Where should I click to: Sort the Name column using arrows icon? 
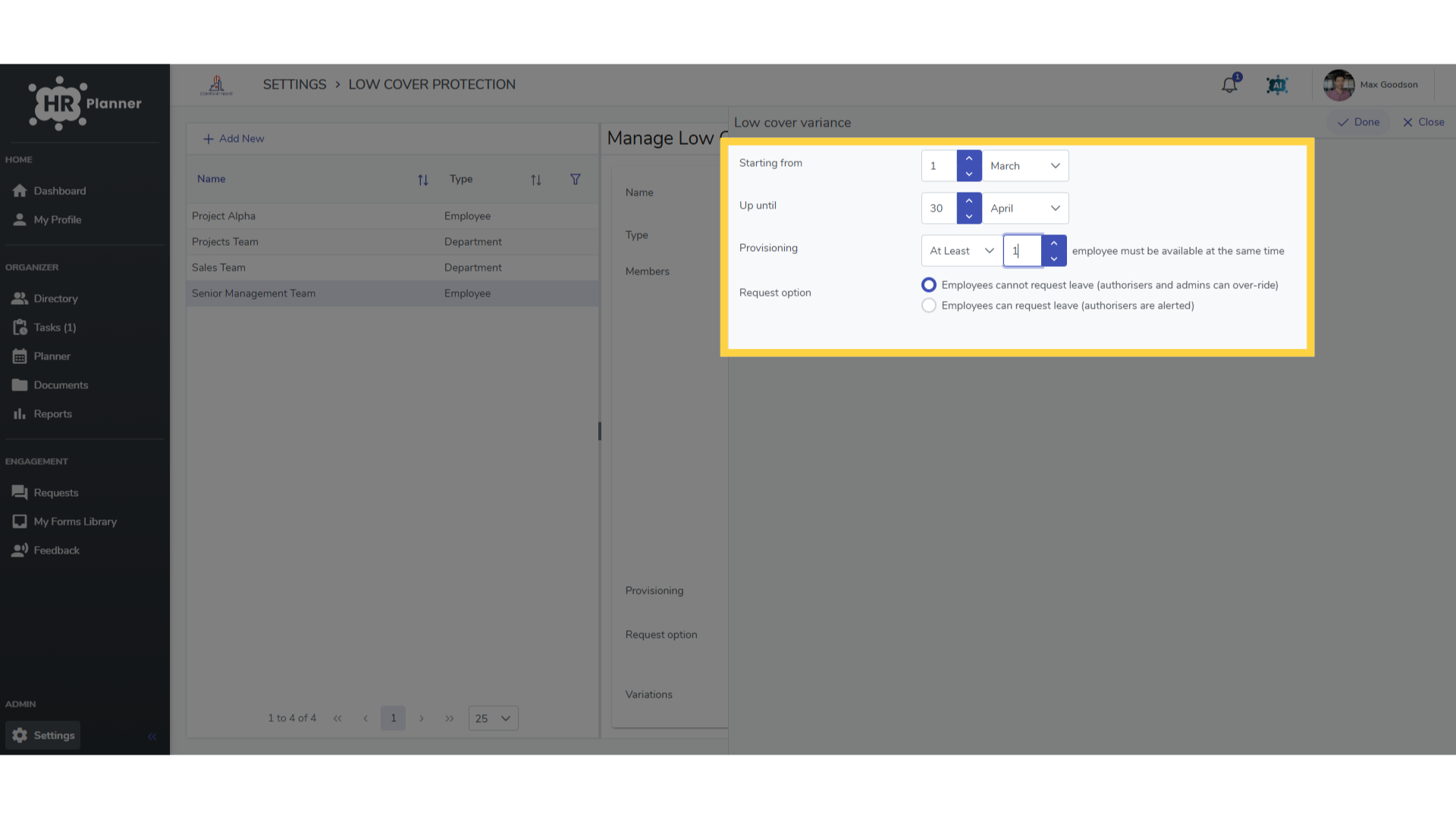tap(423, 180)
